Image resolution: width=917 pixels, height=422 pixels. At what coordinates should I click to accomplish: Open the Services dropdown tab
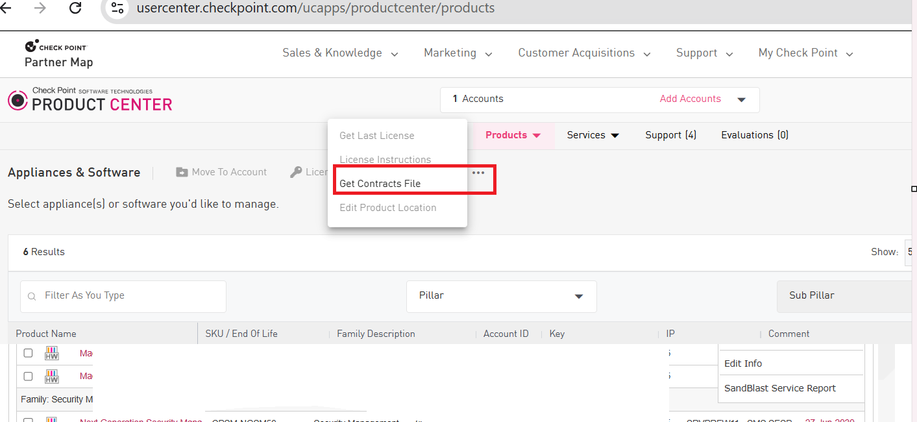(592, 135)
